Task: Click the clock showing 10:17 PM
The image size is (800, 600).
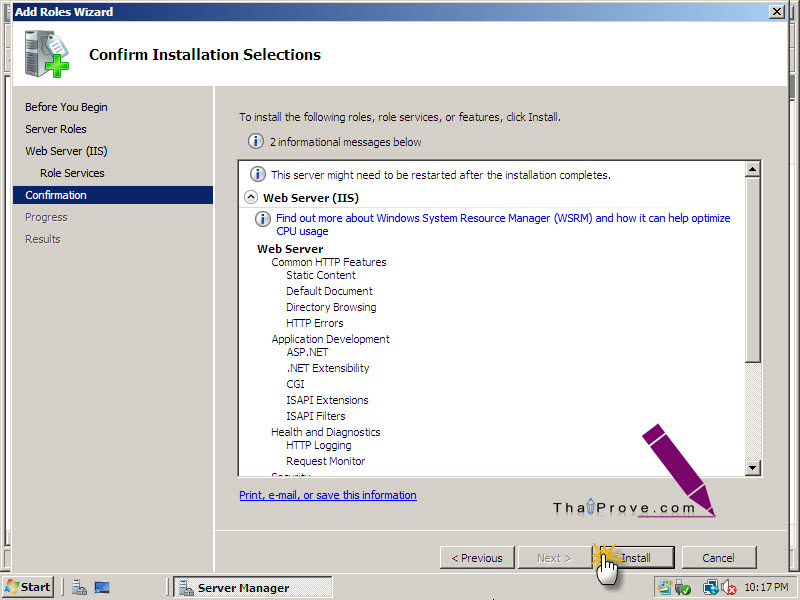Action: (x=767, y=588)
